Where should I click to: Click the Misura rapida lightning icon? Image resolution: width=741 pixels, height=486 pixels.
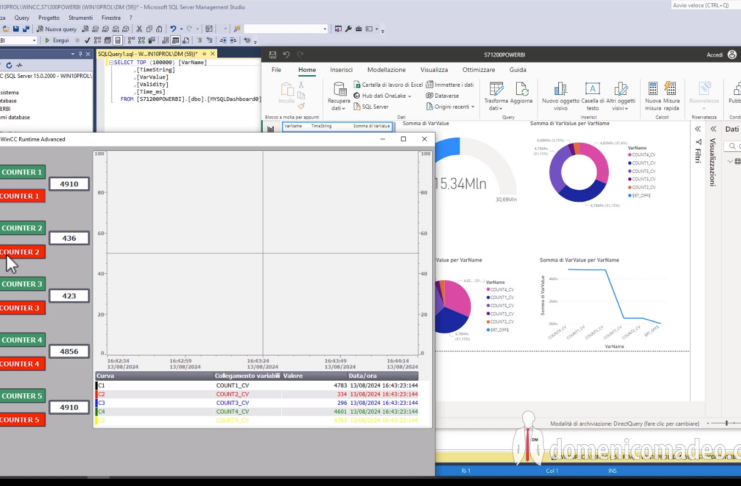(x=670, y=89)
